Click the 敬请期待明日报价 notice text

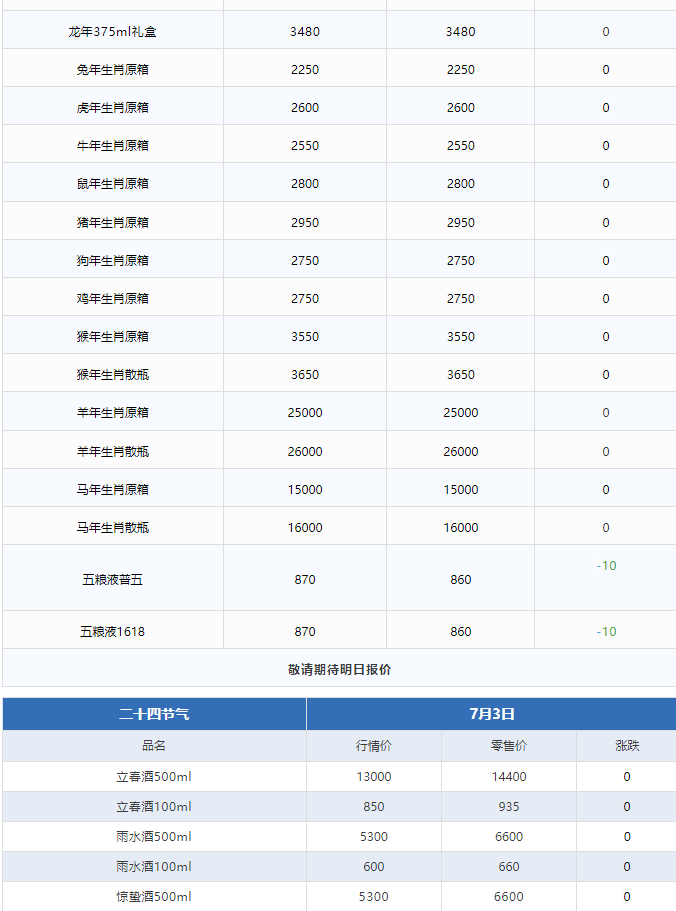pos(339,669)
